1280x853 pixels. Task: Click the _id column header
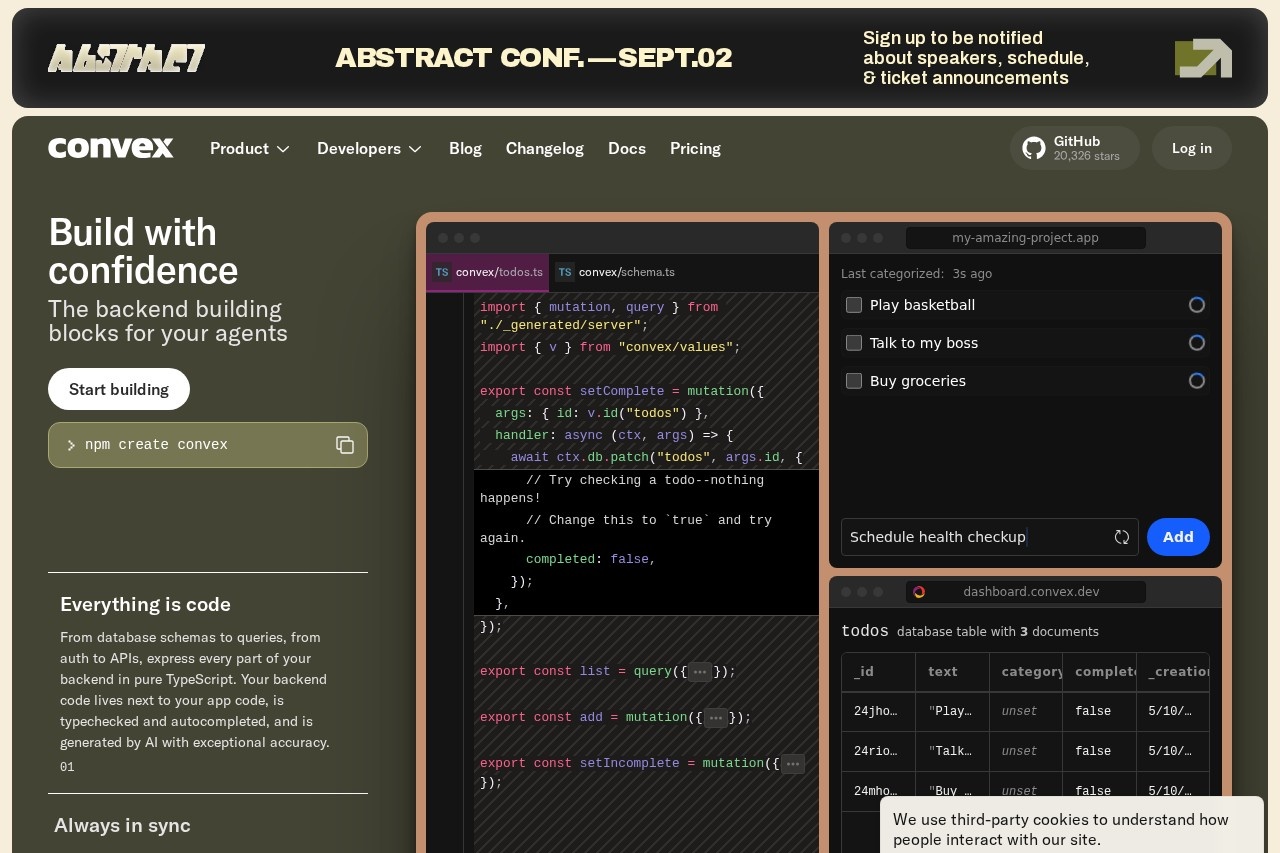coord(878,672)
